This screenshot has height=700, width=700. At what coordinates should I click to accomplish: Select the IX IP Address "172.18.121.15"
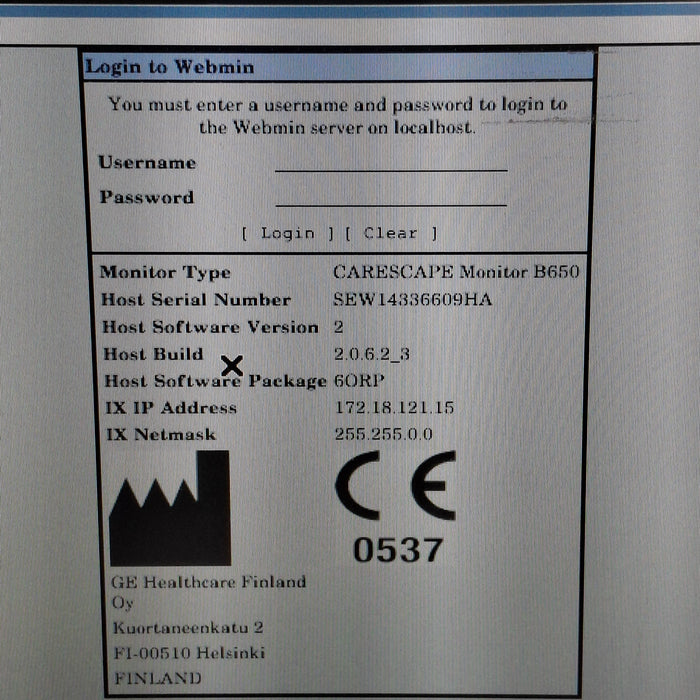394,408
